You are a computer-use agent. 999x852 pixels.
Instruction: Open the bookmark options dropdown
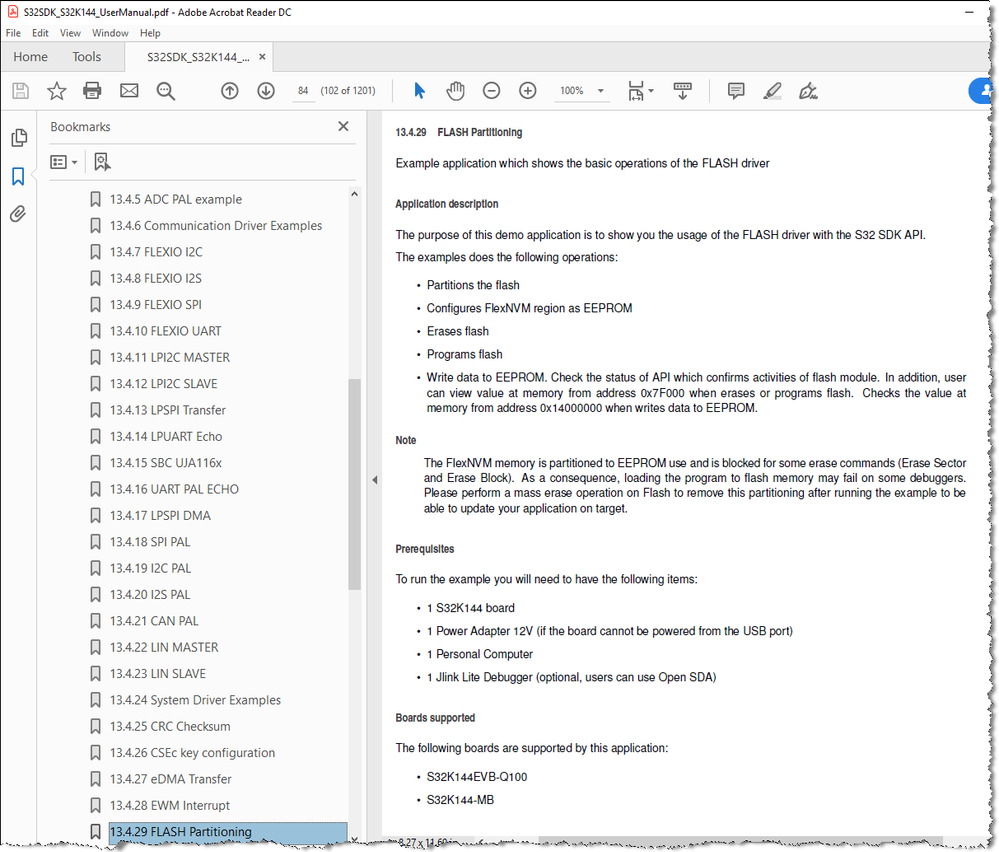(x=64, y=162)
